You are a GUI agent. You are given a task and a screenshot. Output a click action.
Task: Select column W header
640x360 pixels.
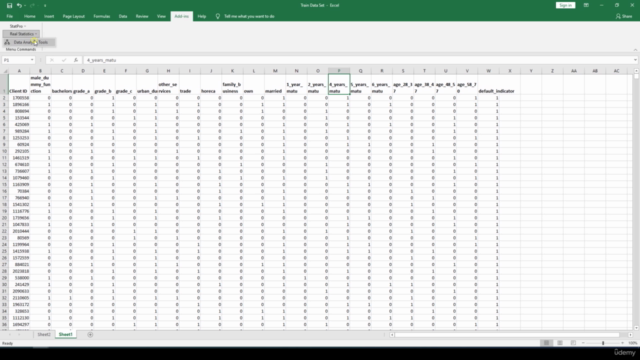click(488, 71)
